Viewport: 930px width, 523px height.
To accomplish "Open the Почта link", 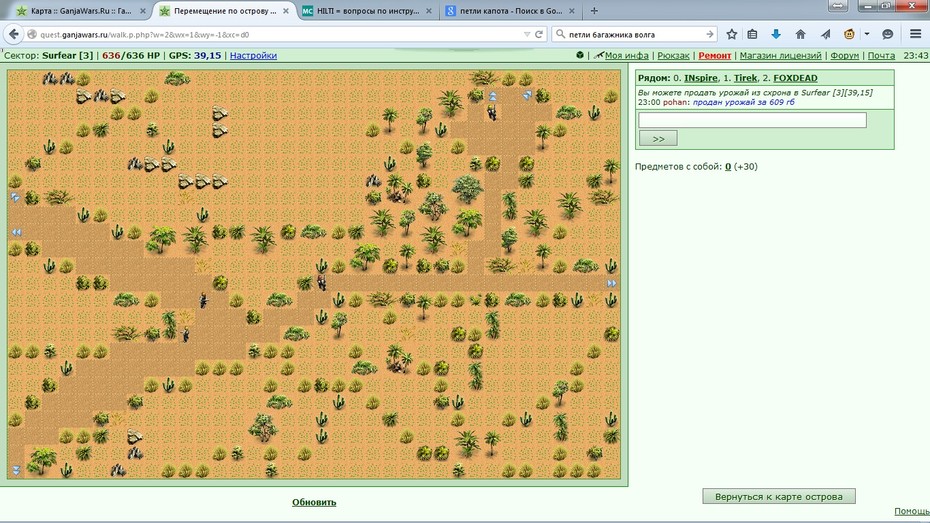I will (881, 55).
